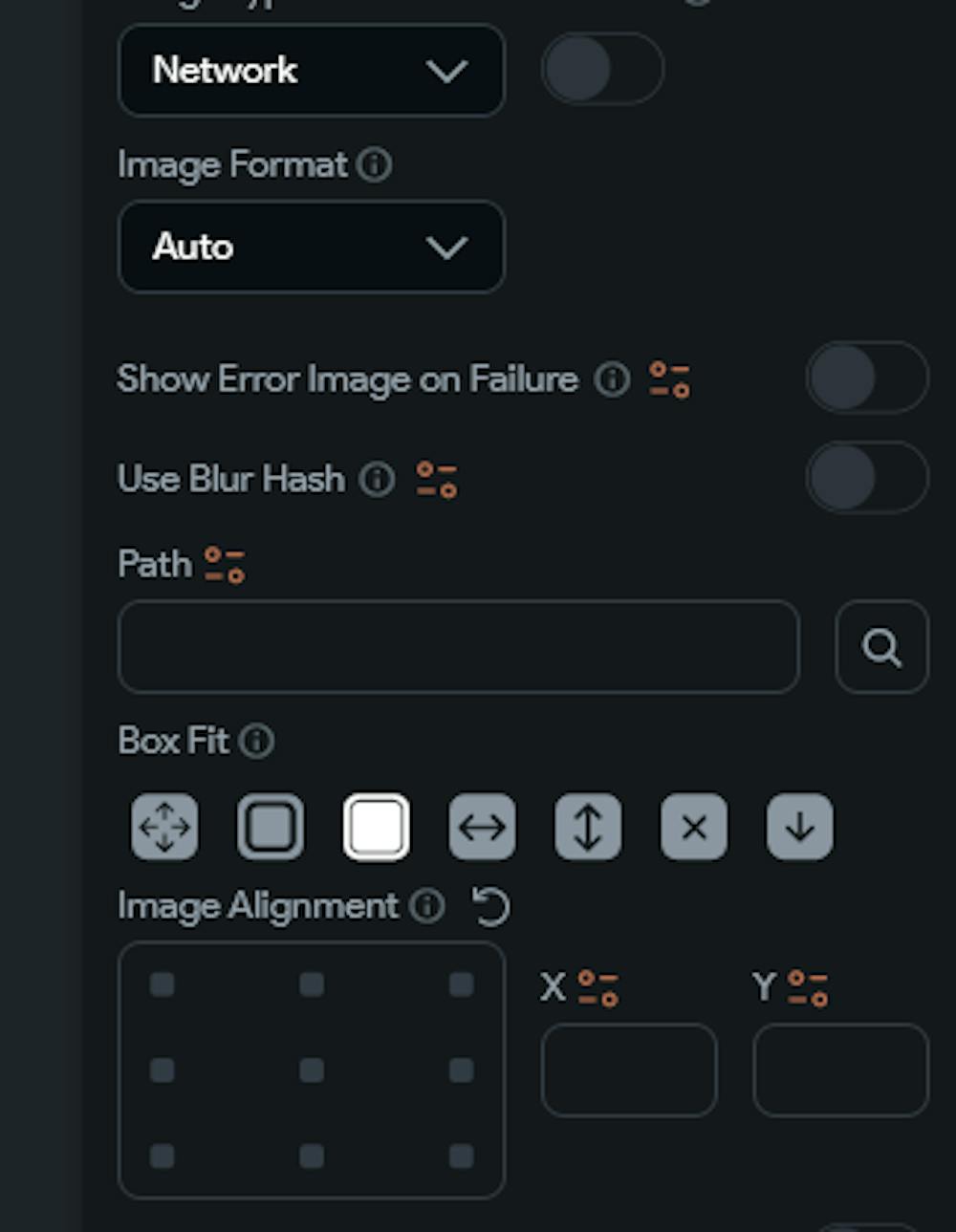
Task: Select the Box Fit none (X) icon
Action: [694, 826]
